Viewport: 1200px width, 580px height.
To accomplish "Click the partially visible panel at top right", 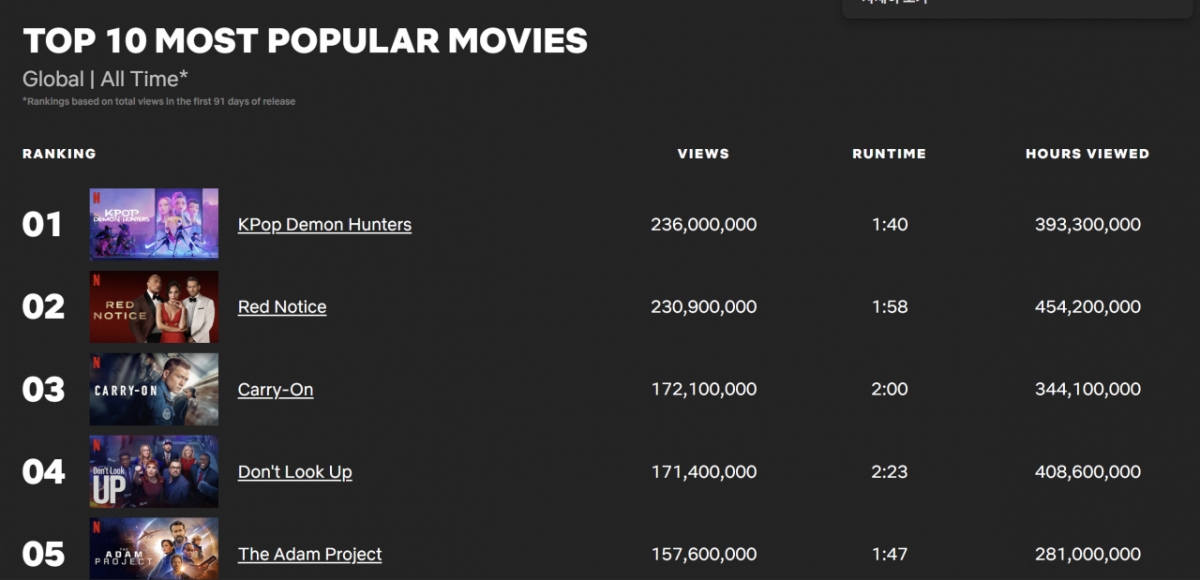I will pyautogui.click(x=1020, y=8).
